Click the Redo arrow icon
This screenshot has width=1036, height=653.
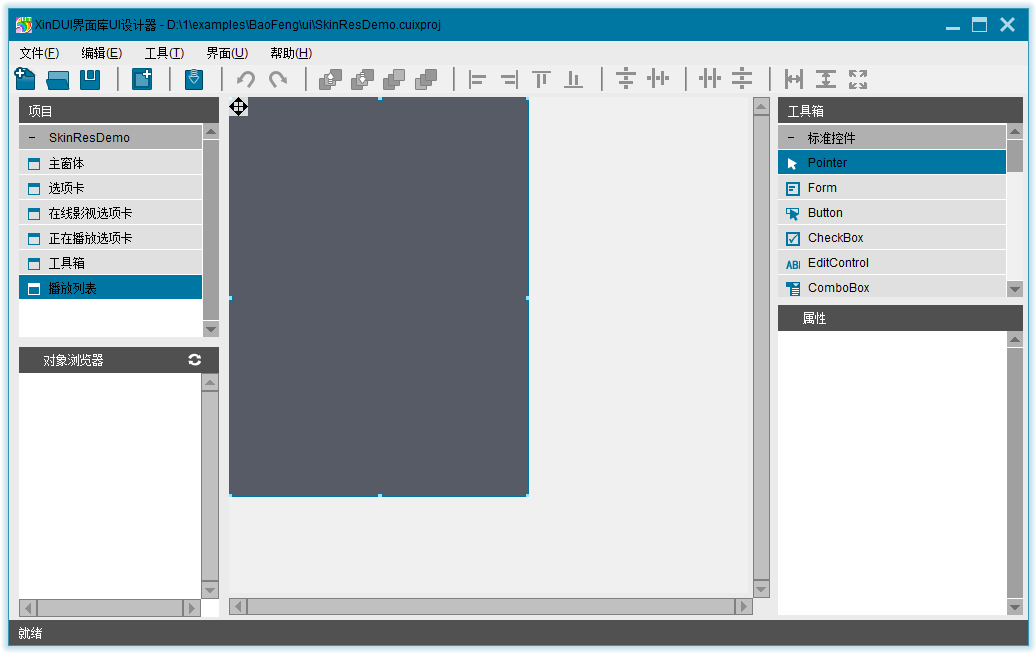pos(278,80)
